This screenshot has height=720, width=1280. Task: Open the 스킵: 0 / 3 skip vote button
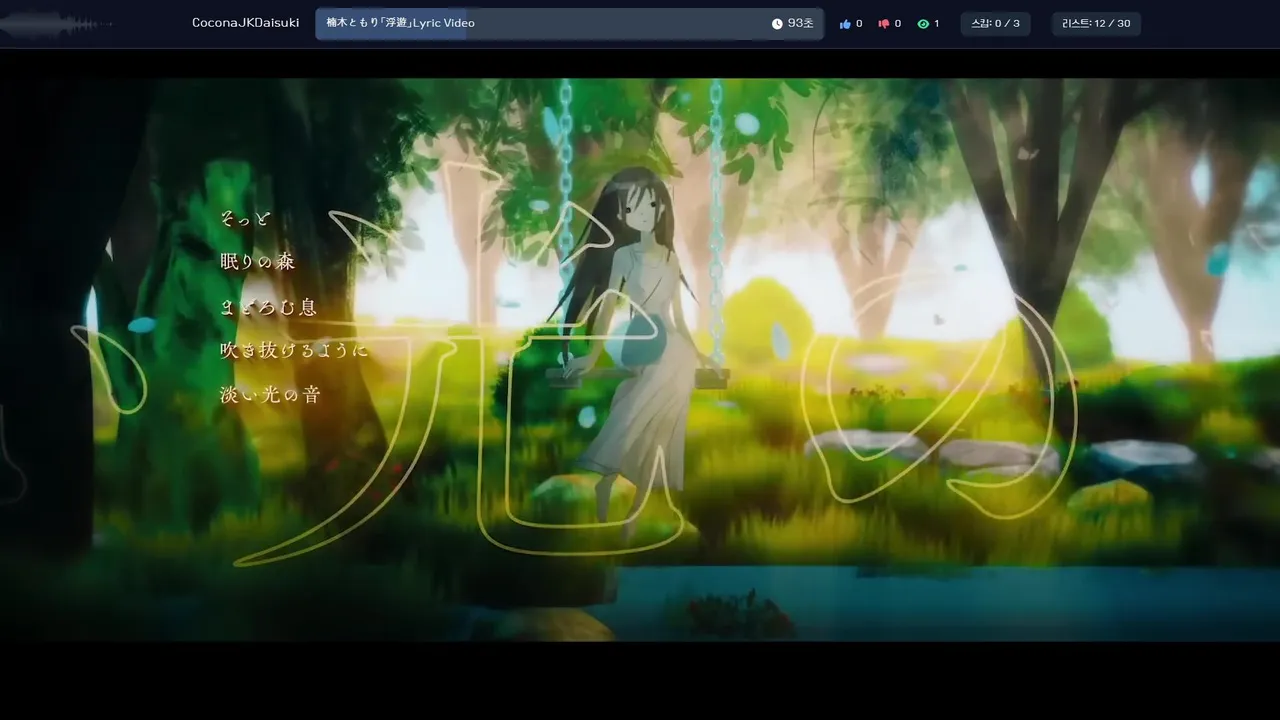995,24
